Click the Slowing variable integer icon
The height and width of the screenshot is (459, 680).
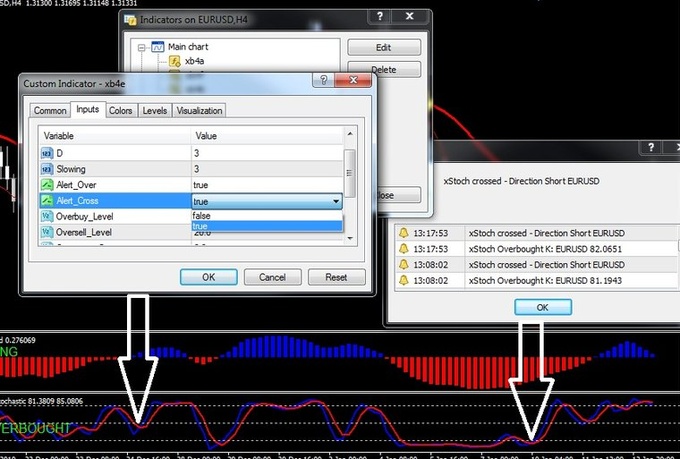coord(47,169)
